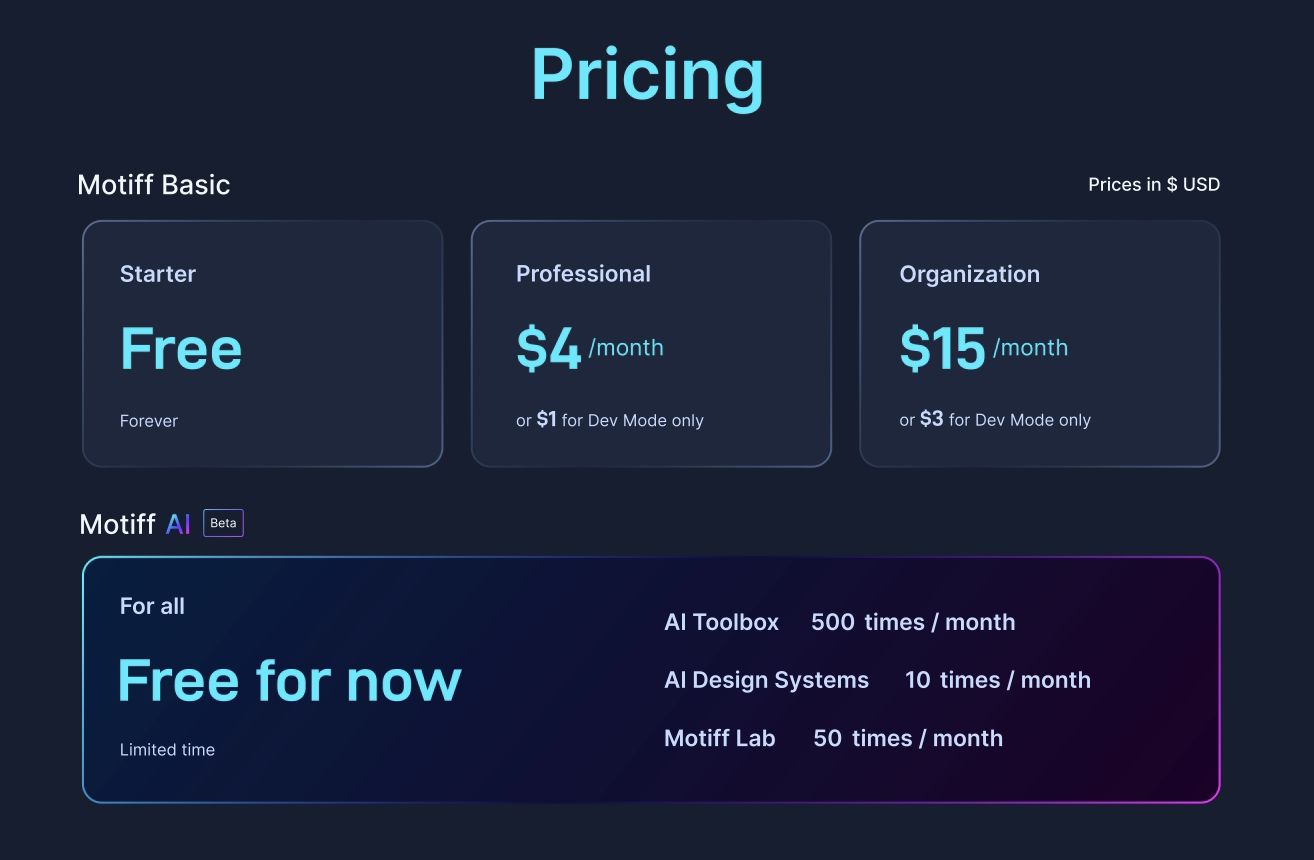
Task: Click the Free price on Starter
Action: point(181,349)
